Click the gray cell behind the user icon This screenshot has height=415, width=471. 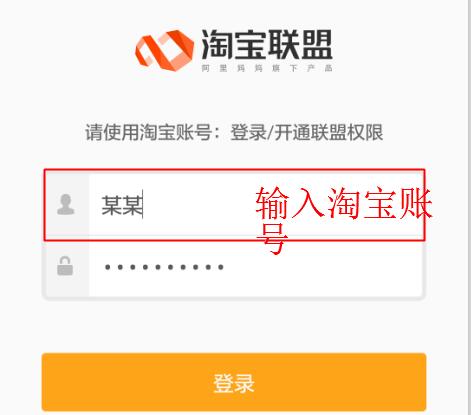(67, 205)
